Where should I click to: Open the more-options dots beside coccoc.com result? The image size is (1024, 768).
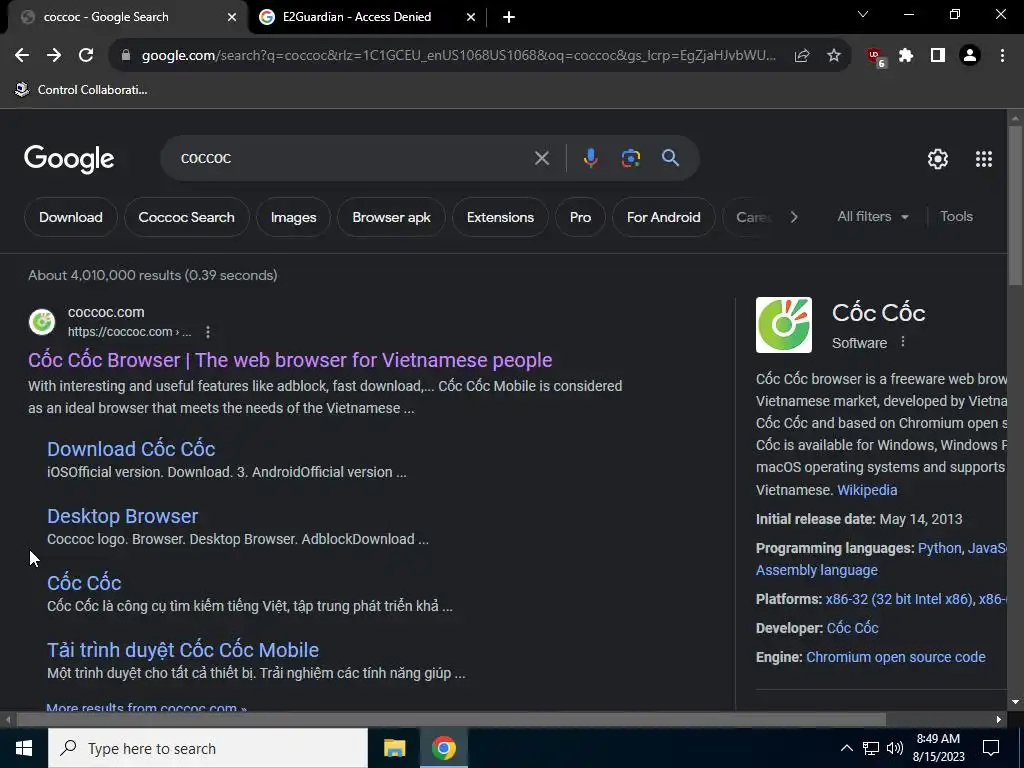pos(208,332)
